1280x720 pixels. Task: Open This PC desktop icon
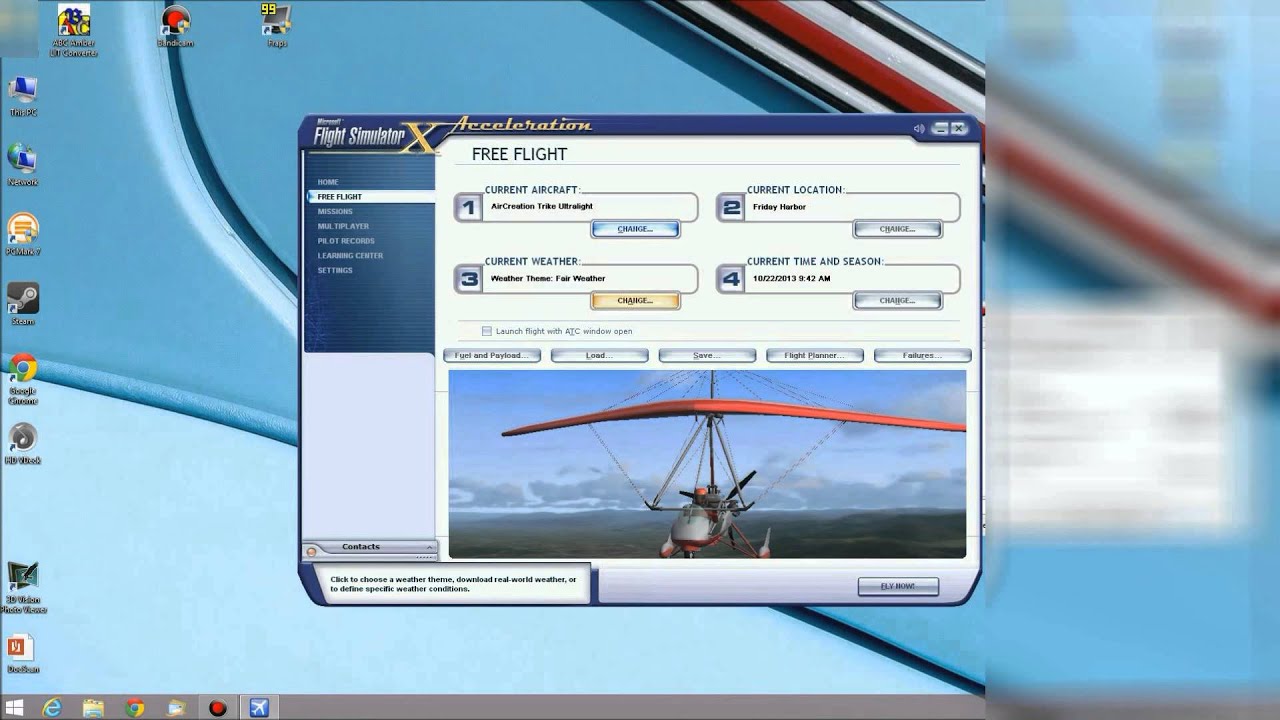point(23,96)
